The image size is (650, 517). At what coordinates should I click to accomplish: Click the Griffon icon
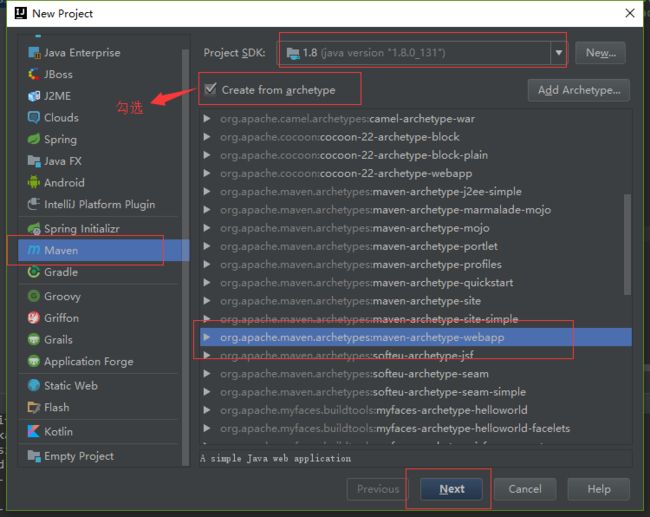pyautogui.click(x=34, y=318)
